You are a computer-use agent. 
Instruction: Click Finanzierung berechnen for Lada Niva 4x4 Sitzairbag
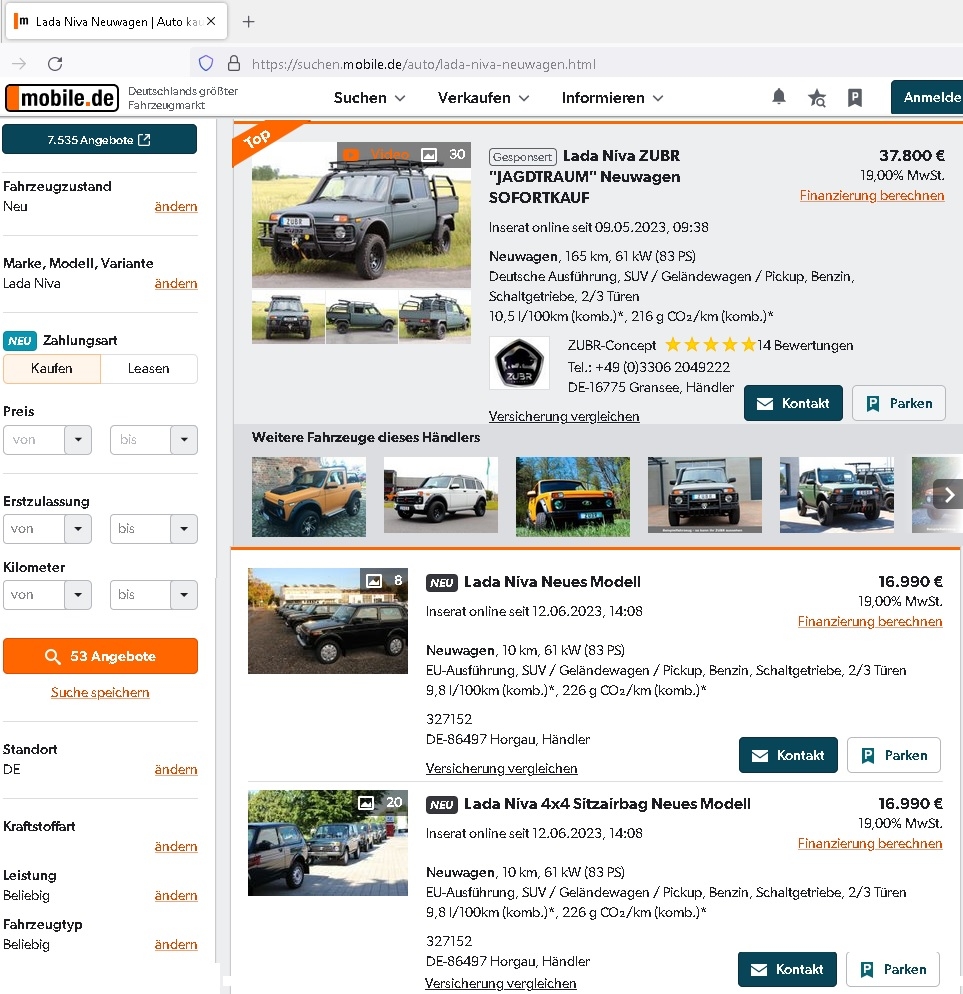click(870, 843)
